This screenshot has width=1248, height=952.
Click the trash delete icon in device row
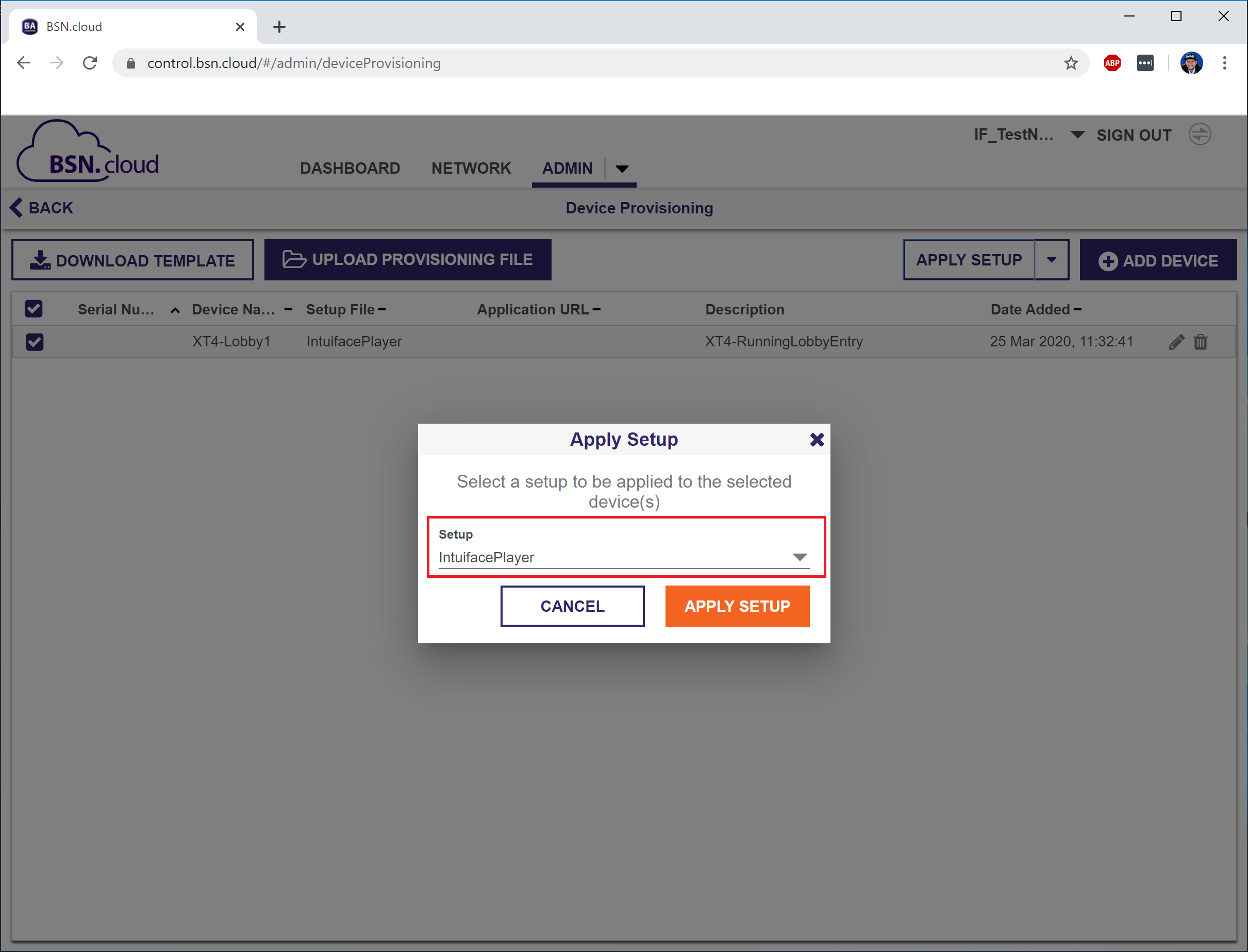click(1201, 342)
